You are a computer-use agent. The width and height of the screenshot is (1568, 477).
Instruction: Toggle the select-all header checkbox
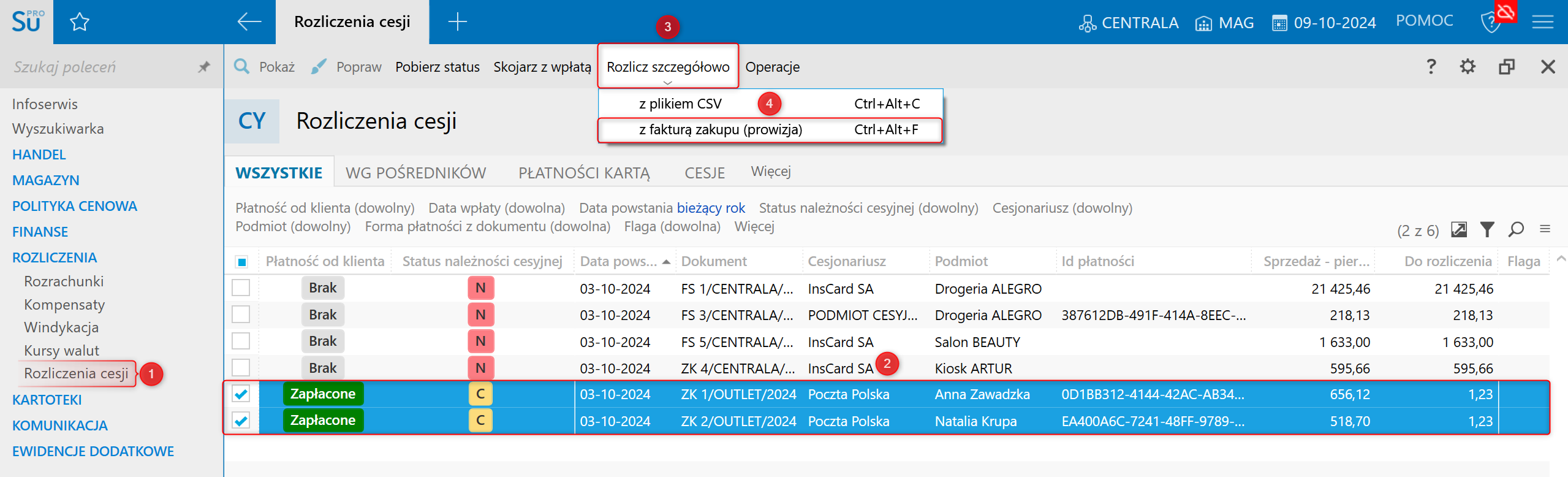pos(241,262)
